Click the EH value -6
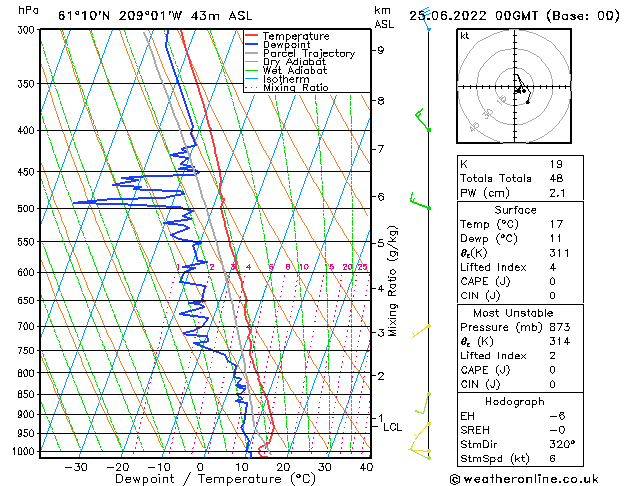Viewport: 629px width, 486px height. 557,416
